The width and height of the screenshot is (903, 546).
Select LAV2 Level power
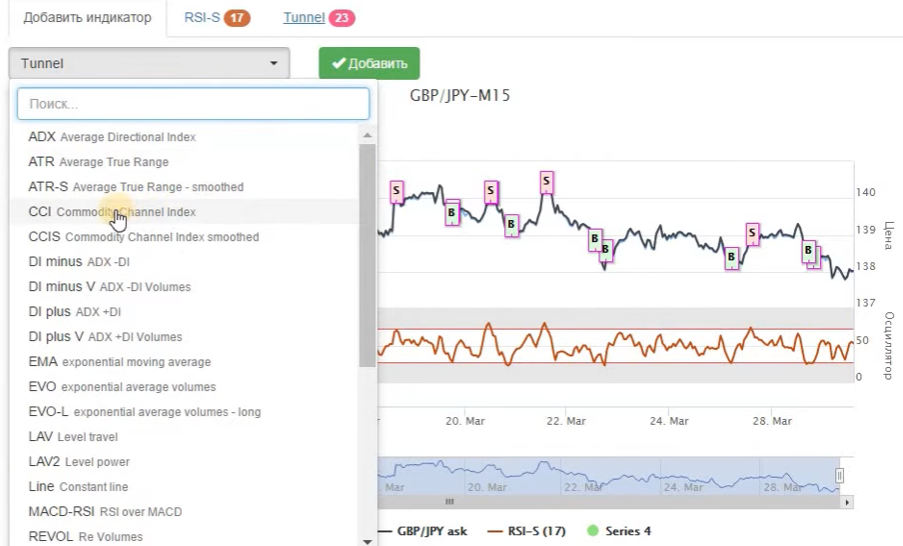coord(184,461)
